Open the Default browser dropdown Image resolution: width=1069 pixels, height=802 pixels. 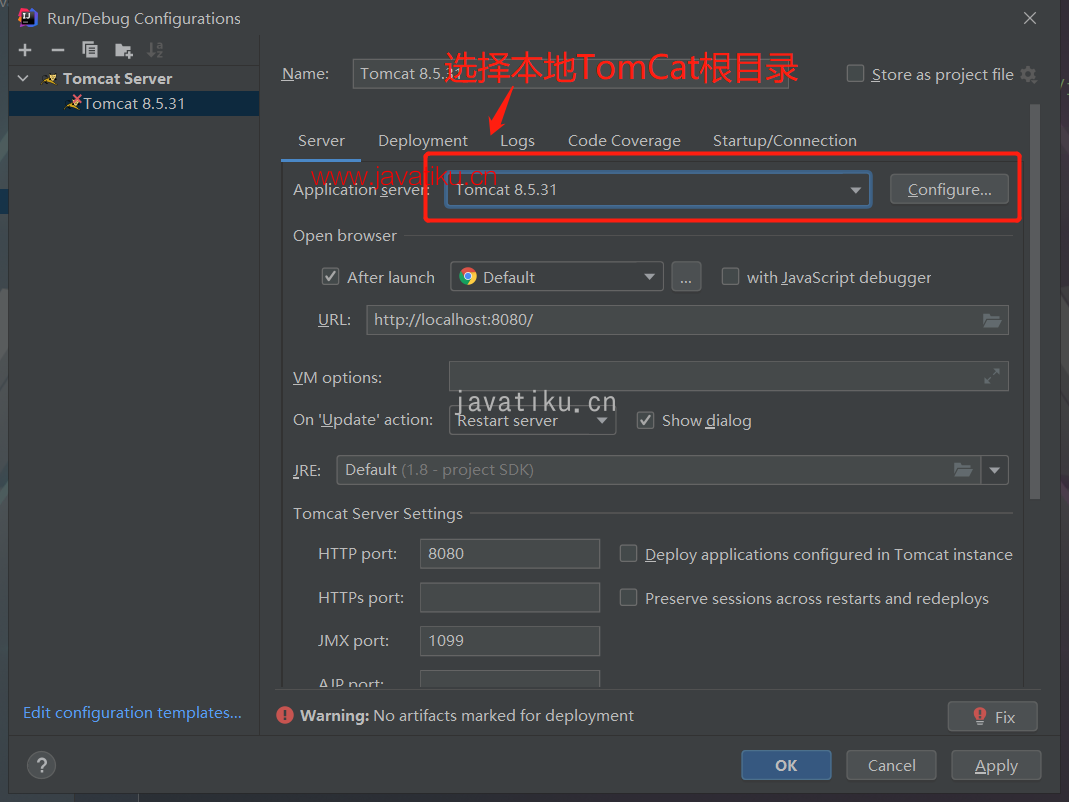(557, 277)
